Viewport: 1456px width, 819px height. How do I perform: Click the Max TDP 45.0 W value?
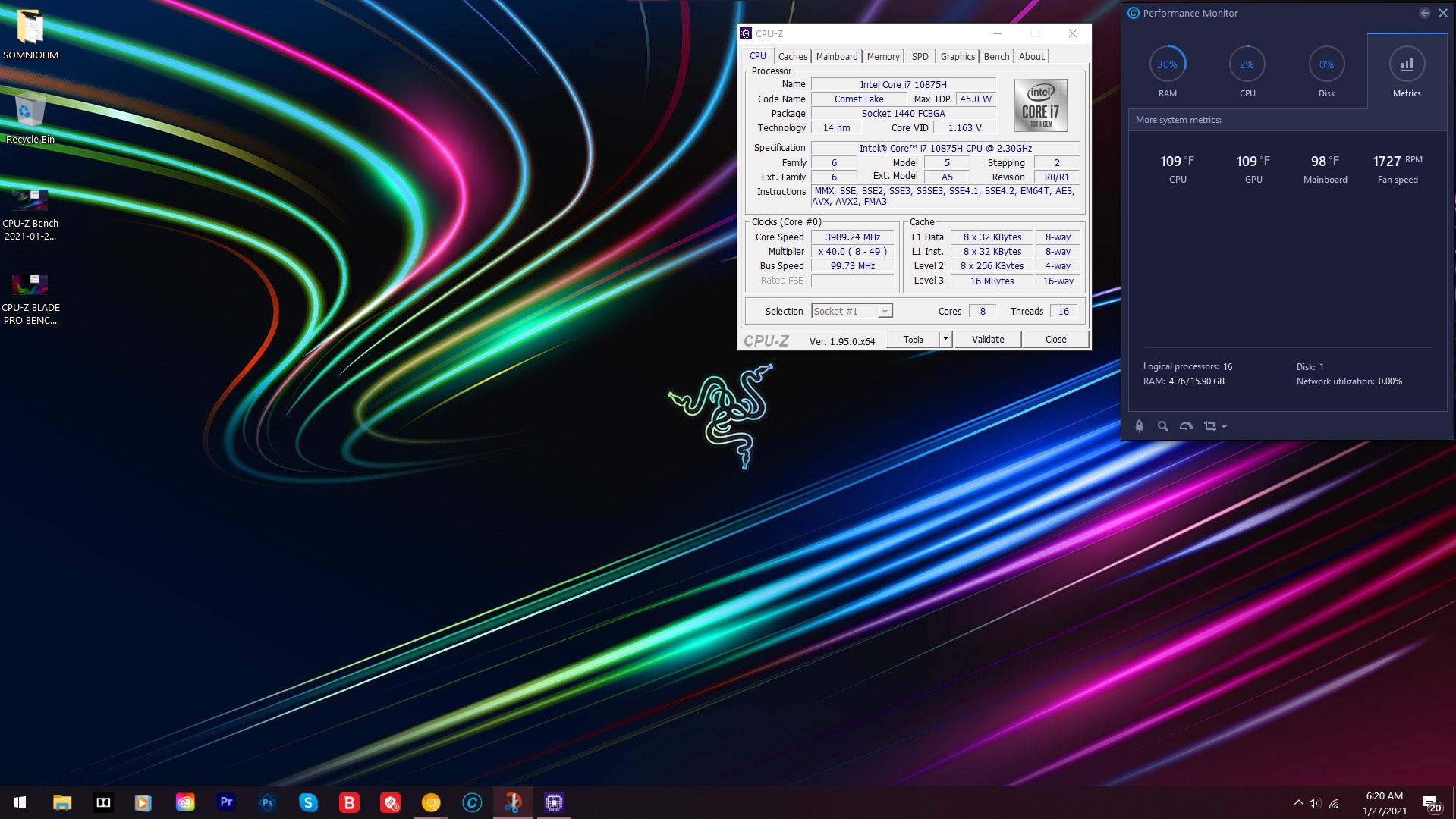(x=976, y=99)
